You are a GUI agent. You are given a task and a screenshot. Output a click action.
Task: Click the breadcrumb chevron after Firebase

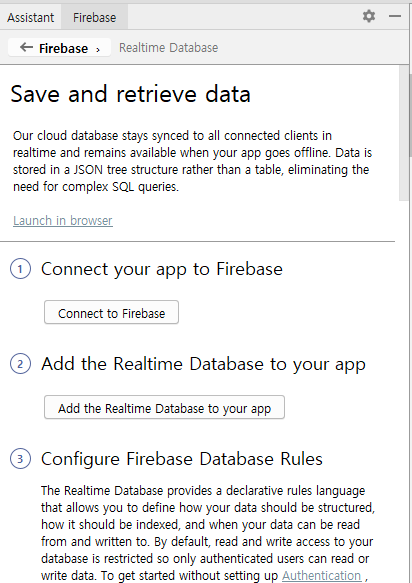[98, 49]
